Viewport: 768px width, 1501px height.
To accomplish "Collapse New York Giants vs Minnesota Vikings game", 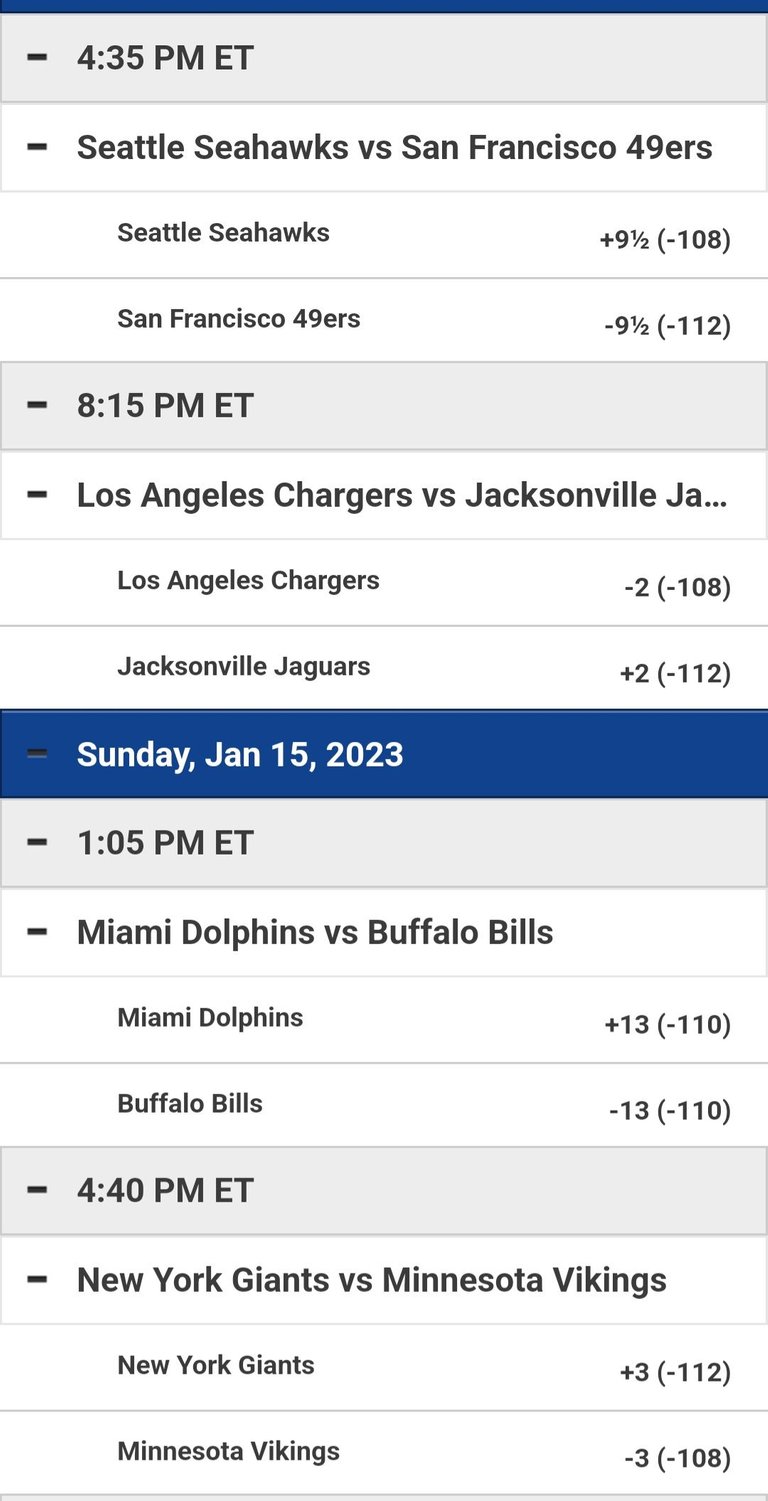I will point(37,1279).
